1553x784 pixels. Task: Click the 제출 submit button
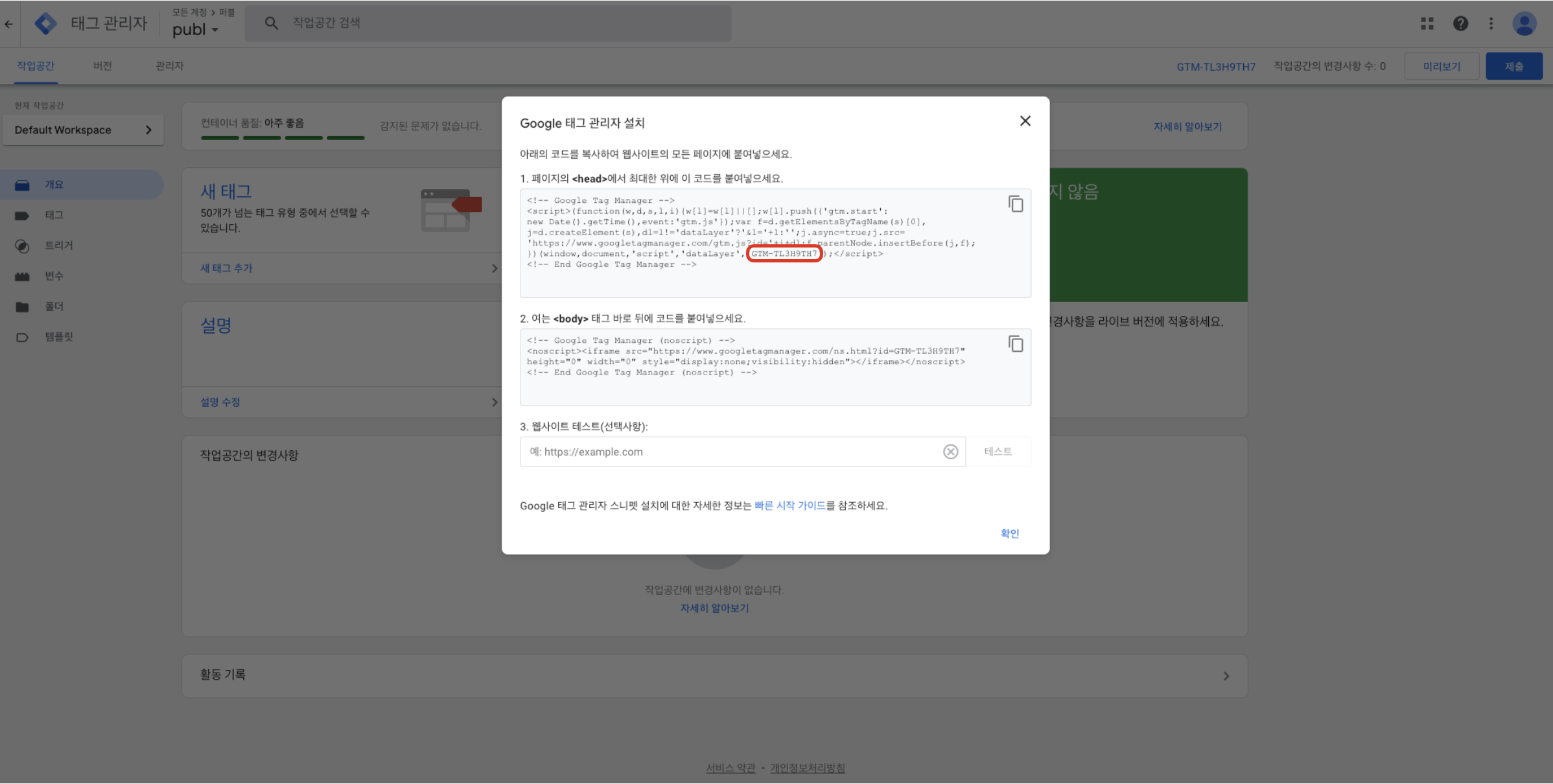point(1513,67)
